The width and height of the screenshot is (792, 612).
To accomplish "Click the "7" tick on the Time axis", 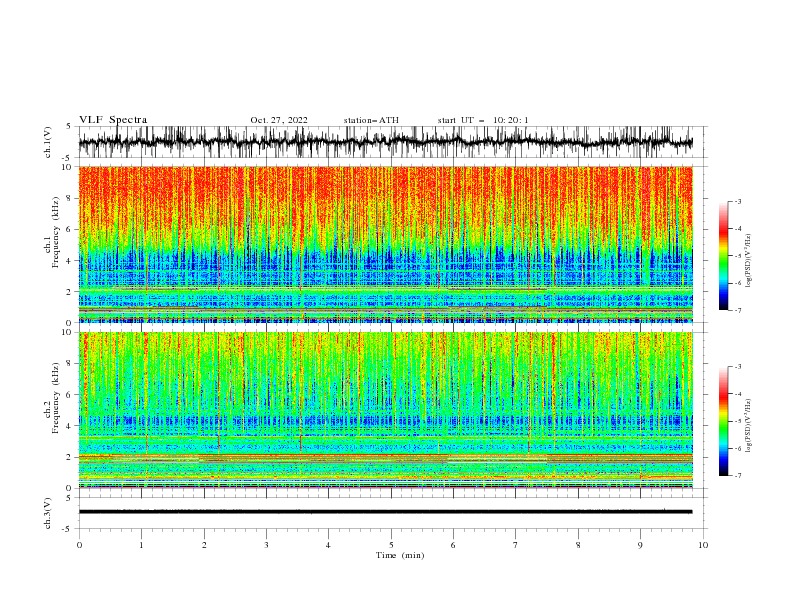I will tap(515, 545).
